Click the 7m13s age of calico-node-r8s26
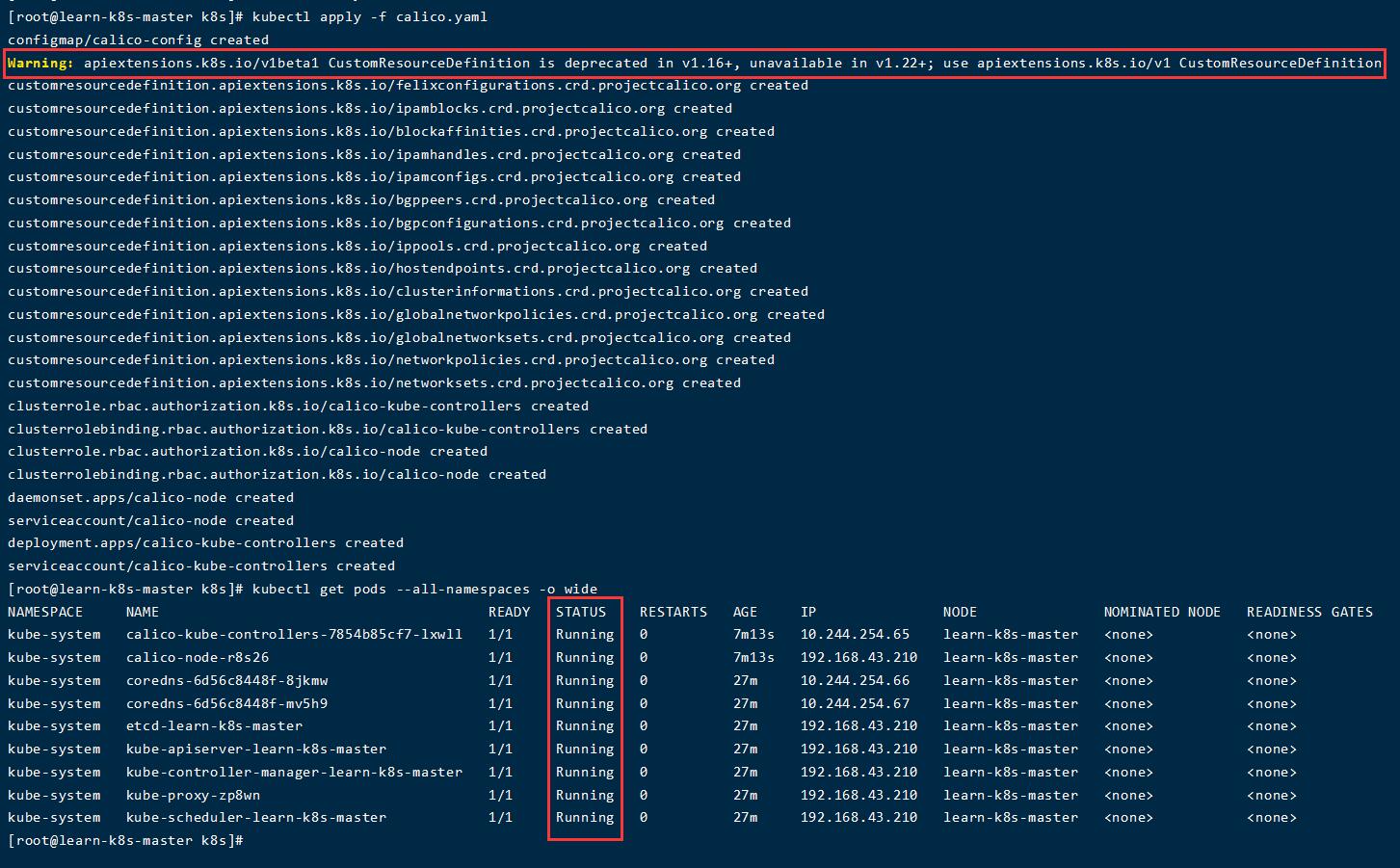The image size is (1400, 868). point(754,658)
